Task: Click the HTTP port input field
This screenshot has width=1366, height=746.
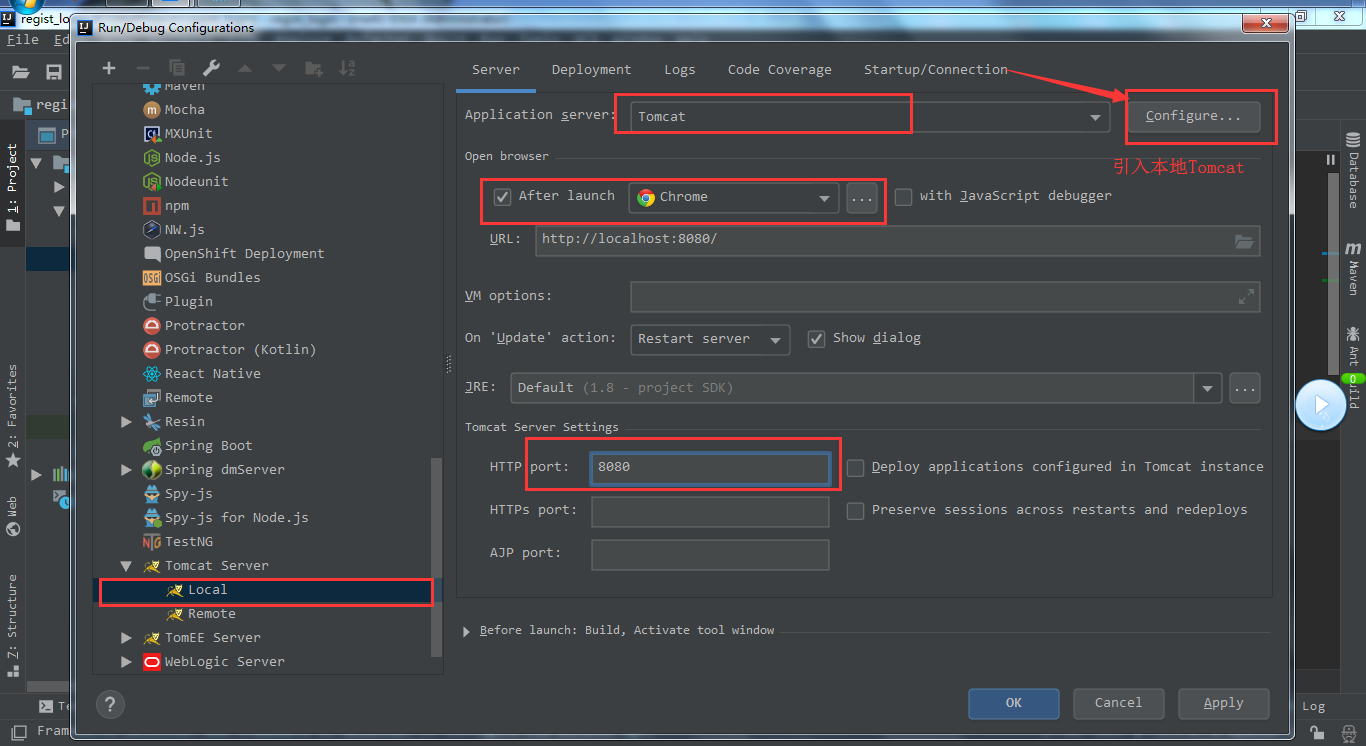Action: point(710,467)
